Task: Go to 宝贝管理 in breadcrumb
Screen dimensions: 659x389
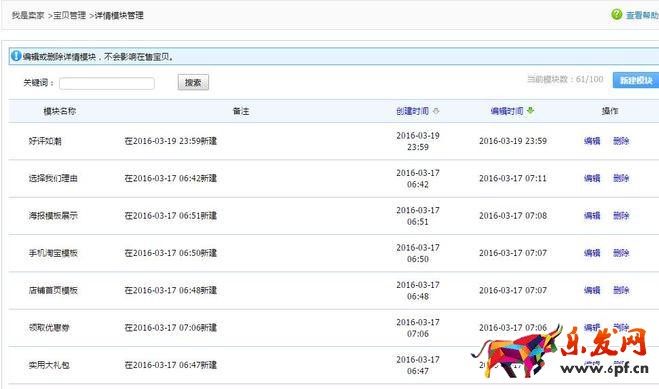Action: point(69,16)
